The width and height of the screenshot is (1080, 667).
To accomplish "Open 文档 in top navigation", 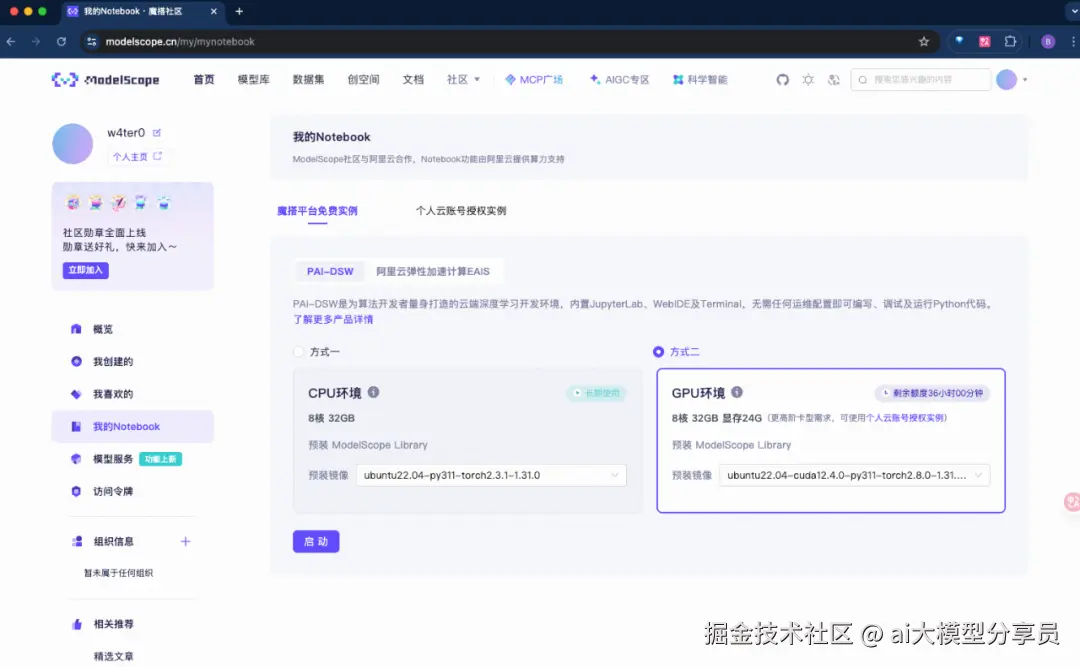I will (x=413, y=80).
